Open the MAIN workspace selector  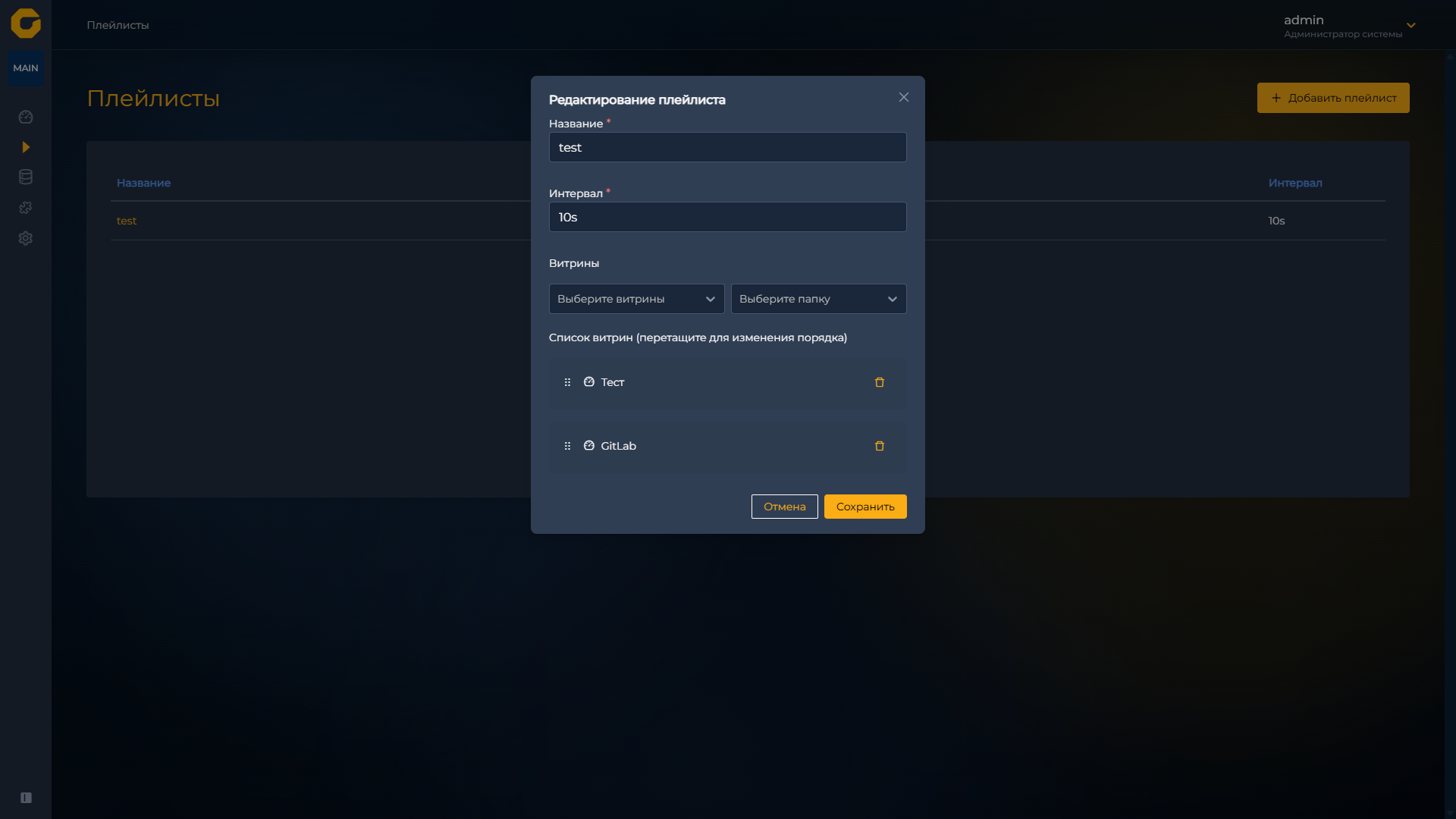(x=26, y=68)
